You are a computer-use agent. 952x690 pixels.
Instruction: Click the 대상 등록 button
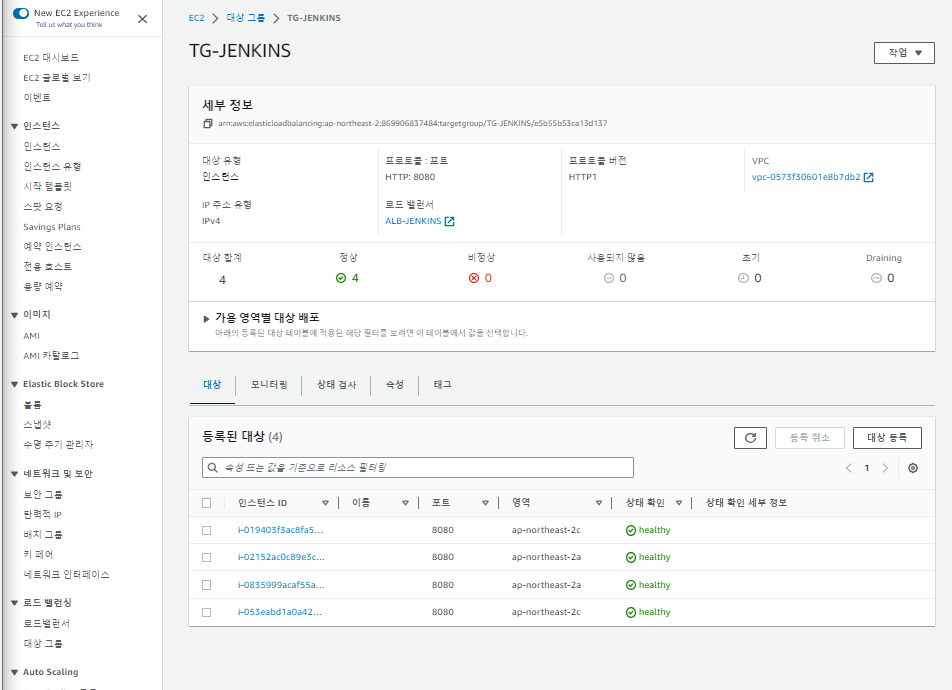[887, 438]
